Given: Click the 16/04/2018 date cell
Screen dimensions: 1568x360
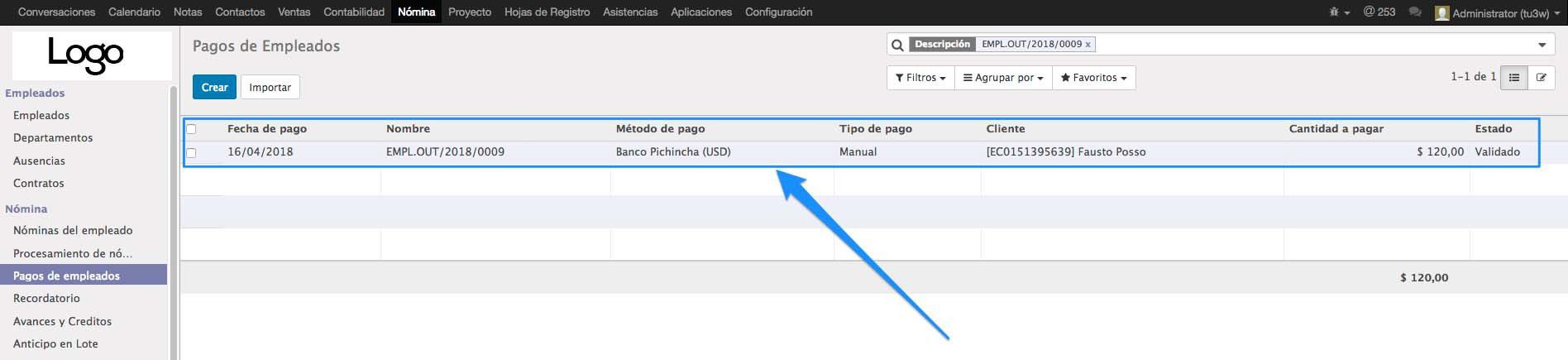Looking at the screenshot, I should pos(260,152).
